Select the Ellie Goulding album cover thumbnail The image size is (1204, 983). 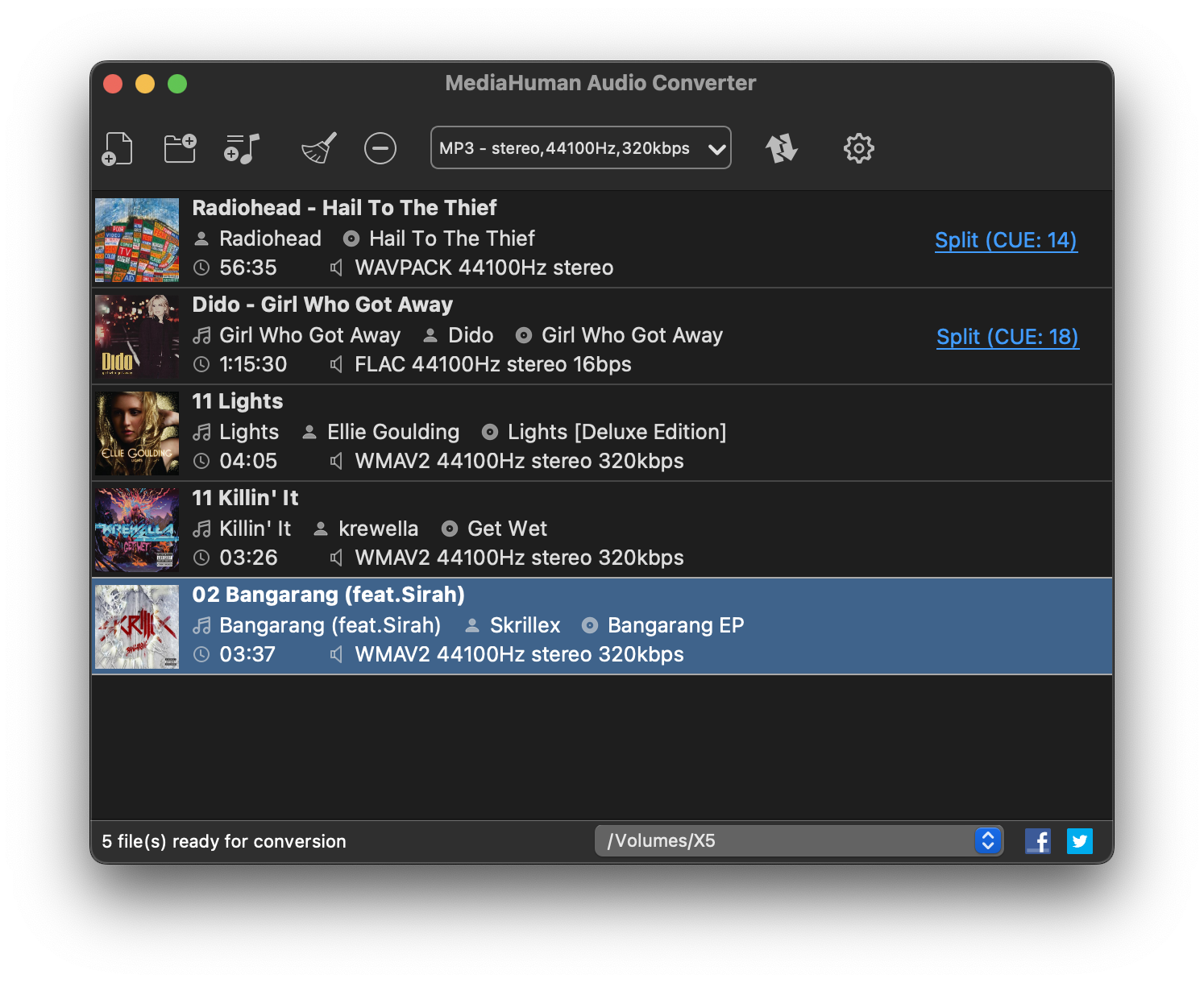[137, 433]
